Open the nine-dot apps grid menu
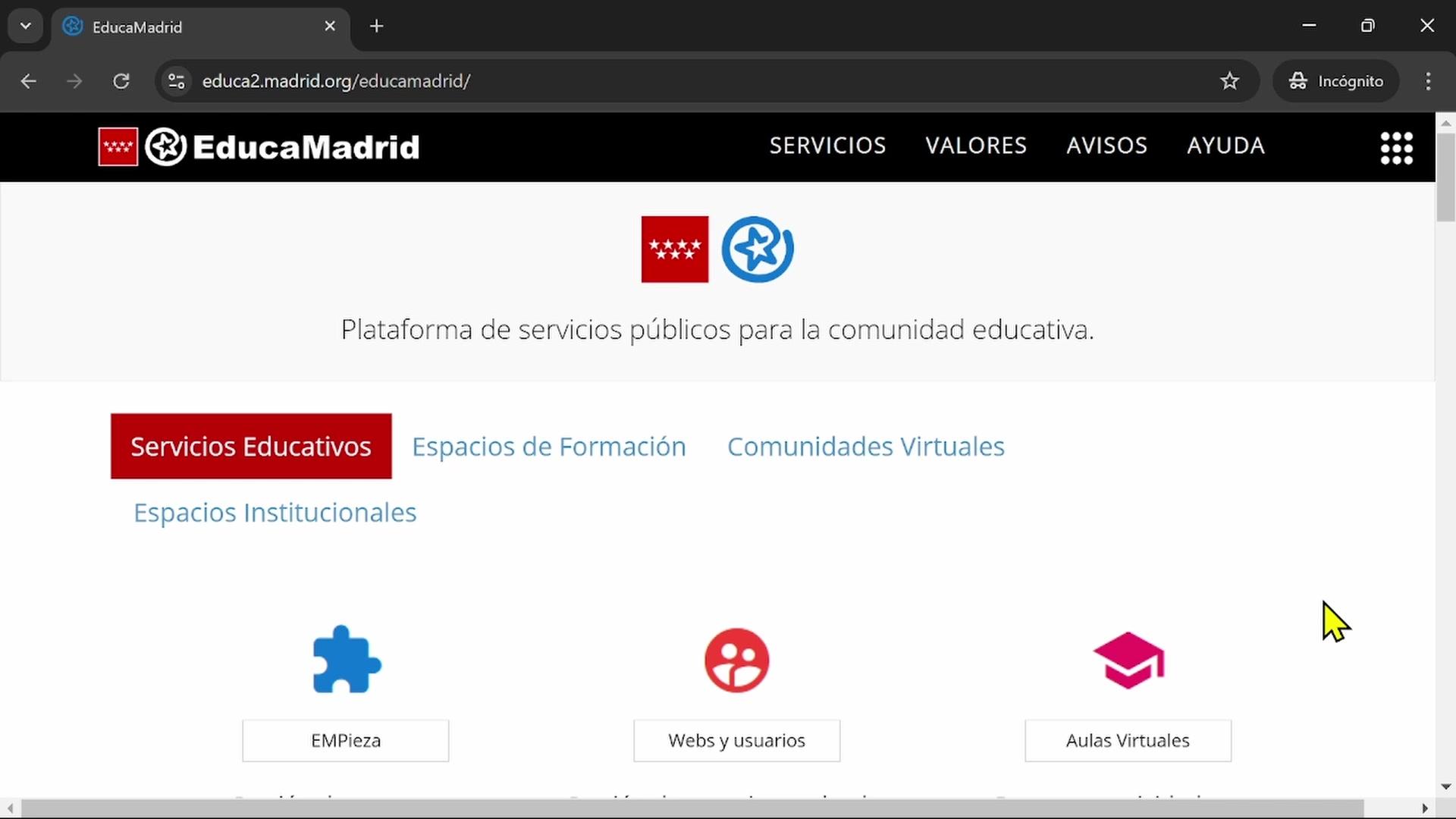The image size is (1456, 819). click(x=1396, y=147)
